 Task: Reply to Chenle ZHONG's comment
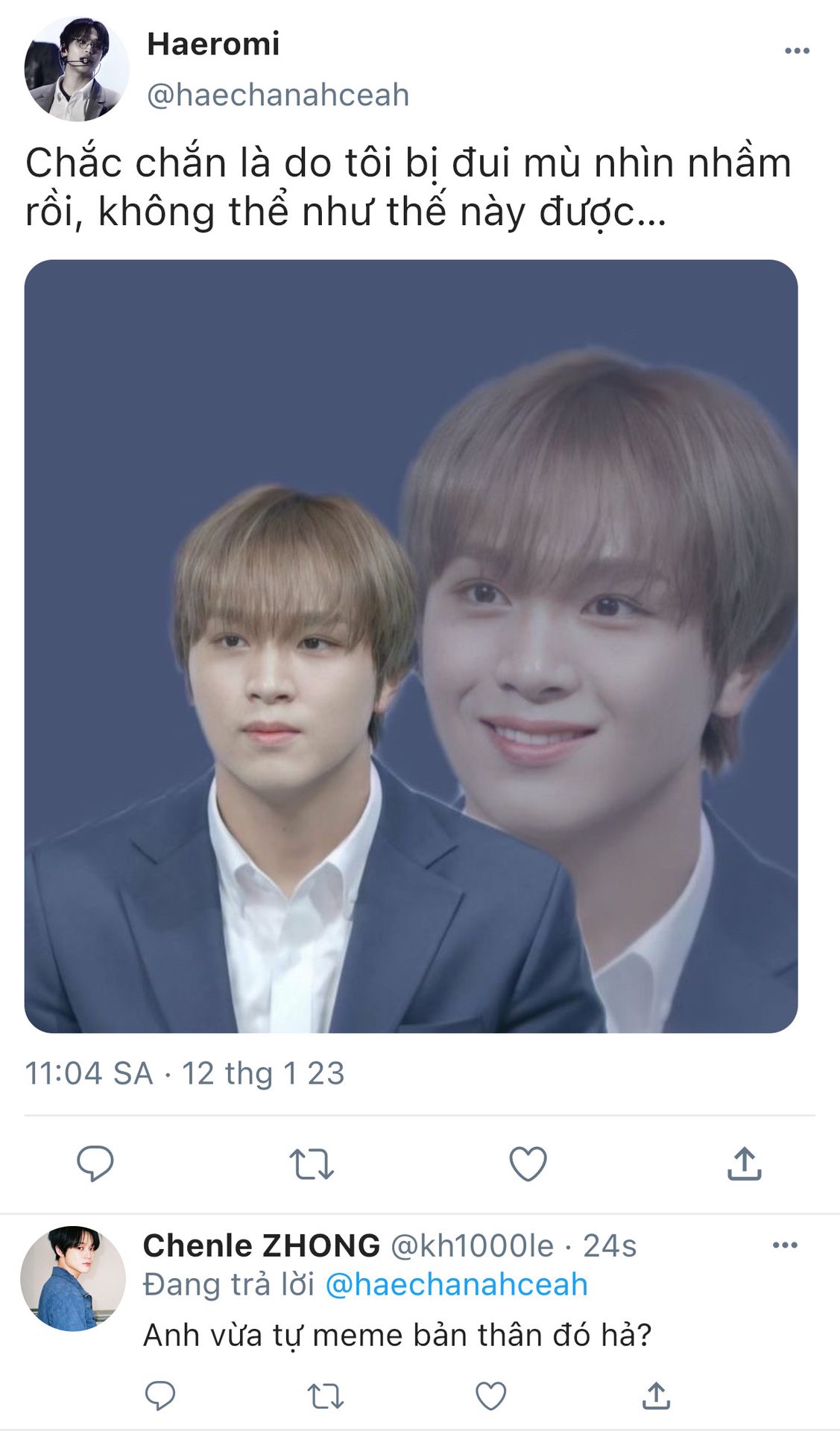point(160,1395)
